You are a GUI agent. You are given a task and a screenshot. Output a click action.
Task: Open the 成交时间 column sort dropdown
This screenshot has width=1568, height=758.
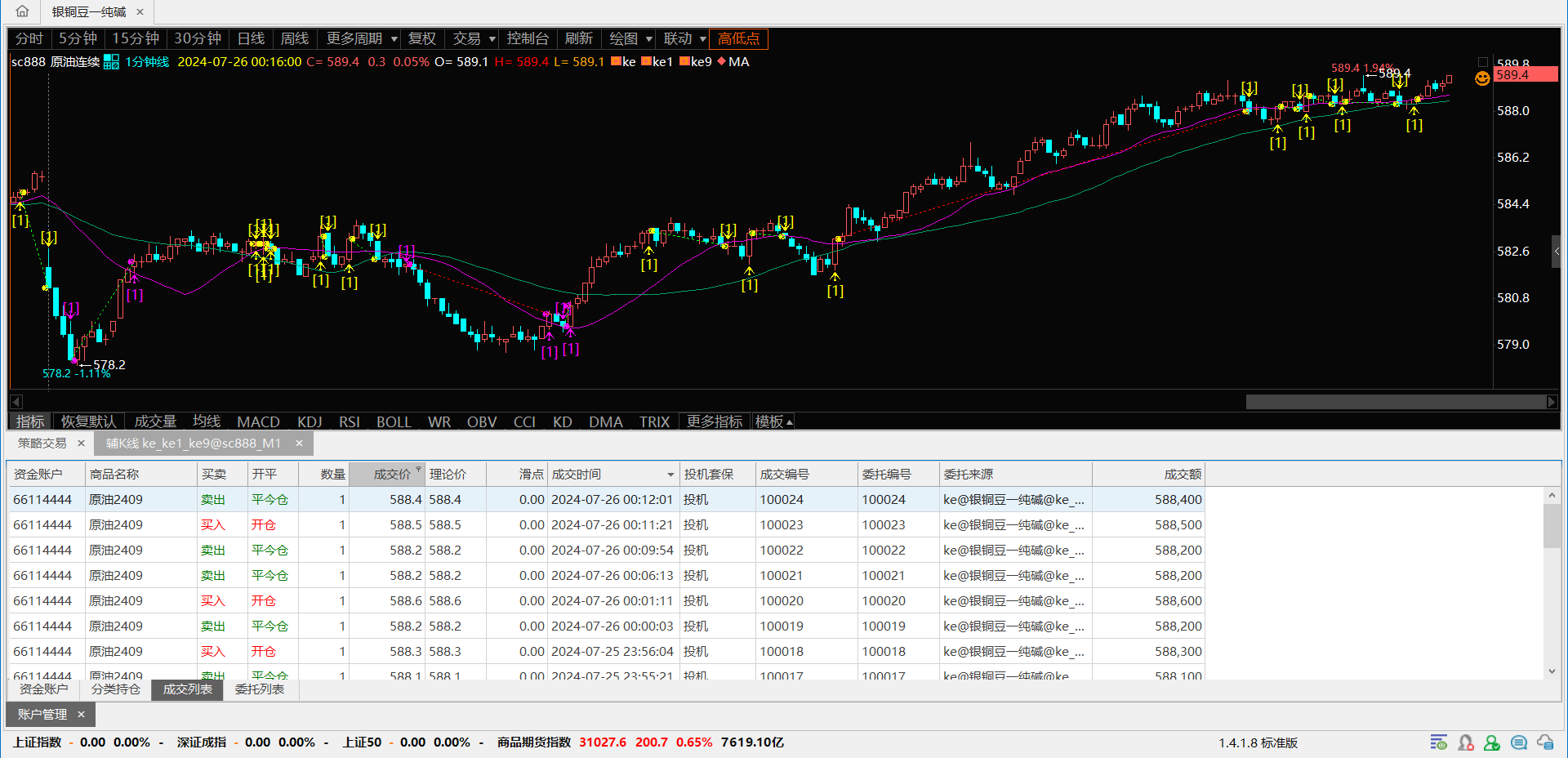pos(670,475)
